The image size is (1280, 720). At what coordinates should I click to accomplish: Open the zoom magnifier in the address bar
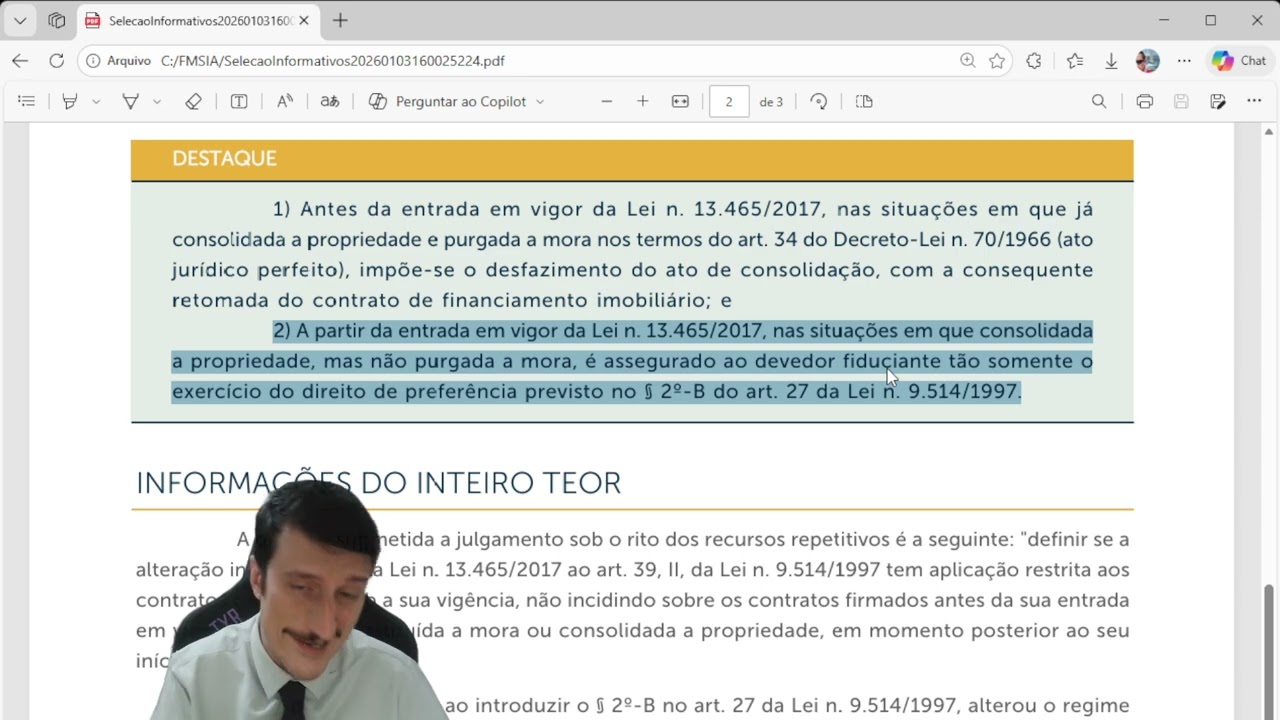point(967,61)
